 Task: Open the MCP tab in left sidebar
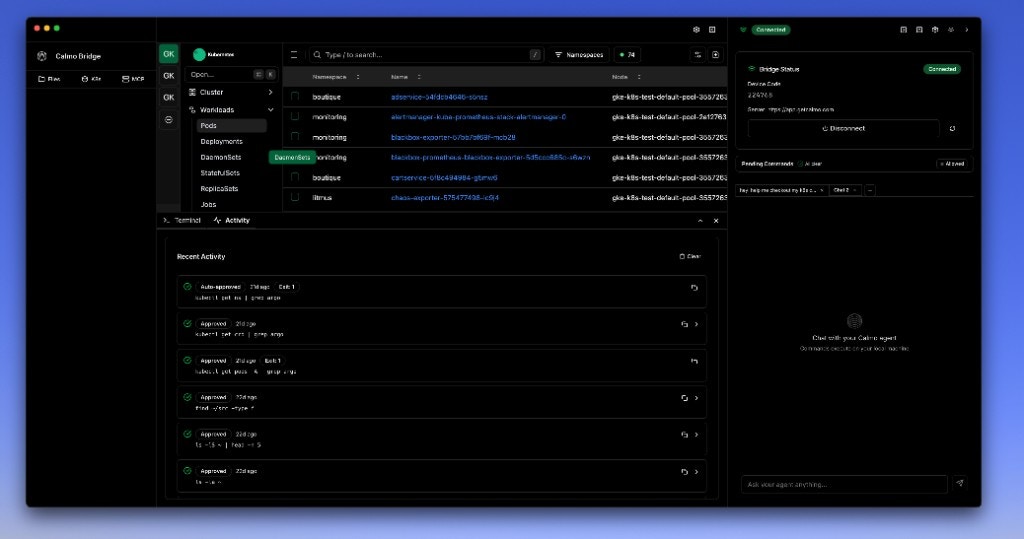[133, 79]
